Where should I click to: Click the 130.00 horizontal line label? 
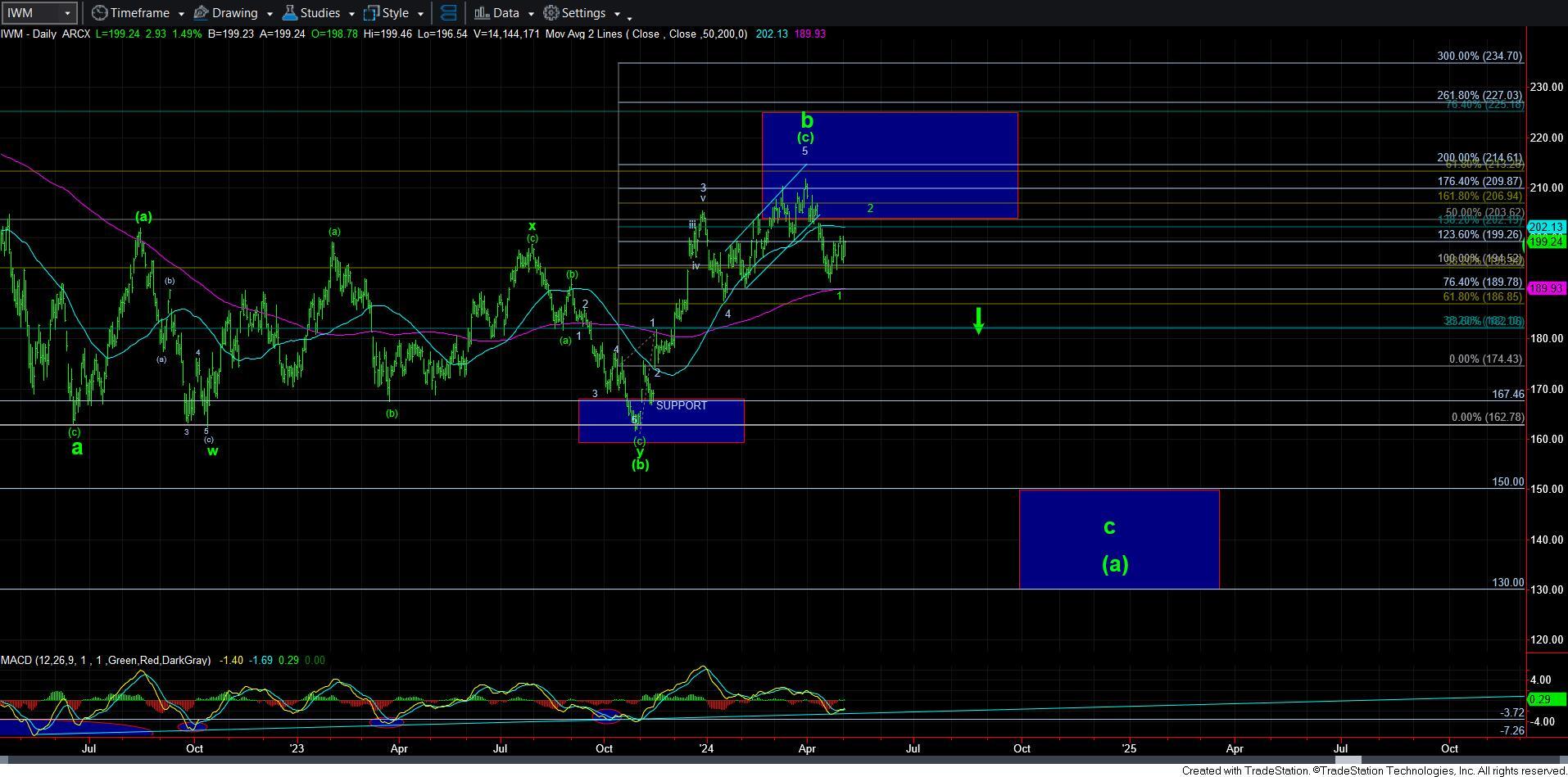click(x=1507, y=583)
